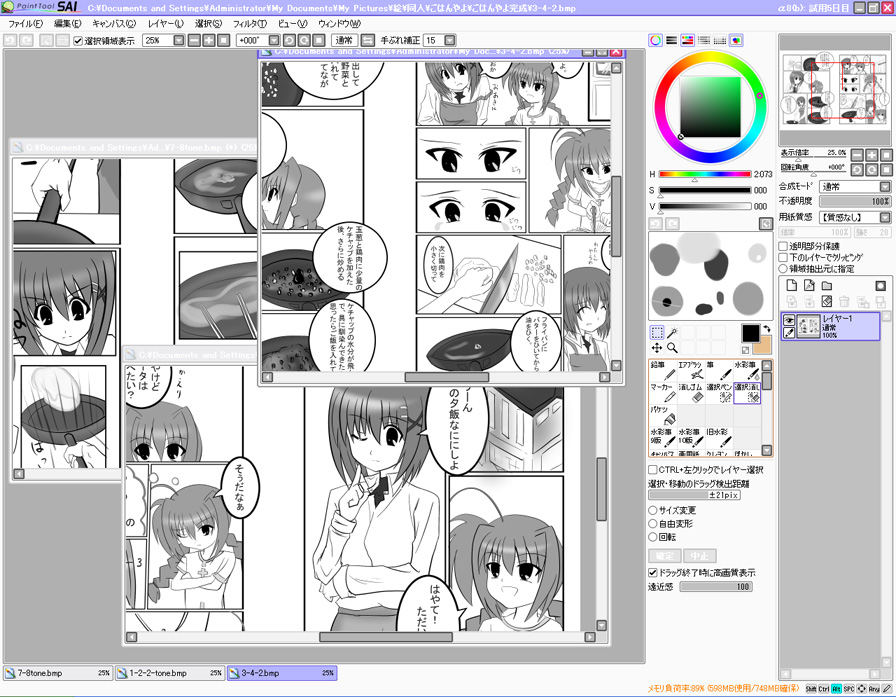Open the 編集 menu
The height and width of the screenshot is (697, 896).
67,24
